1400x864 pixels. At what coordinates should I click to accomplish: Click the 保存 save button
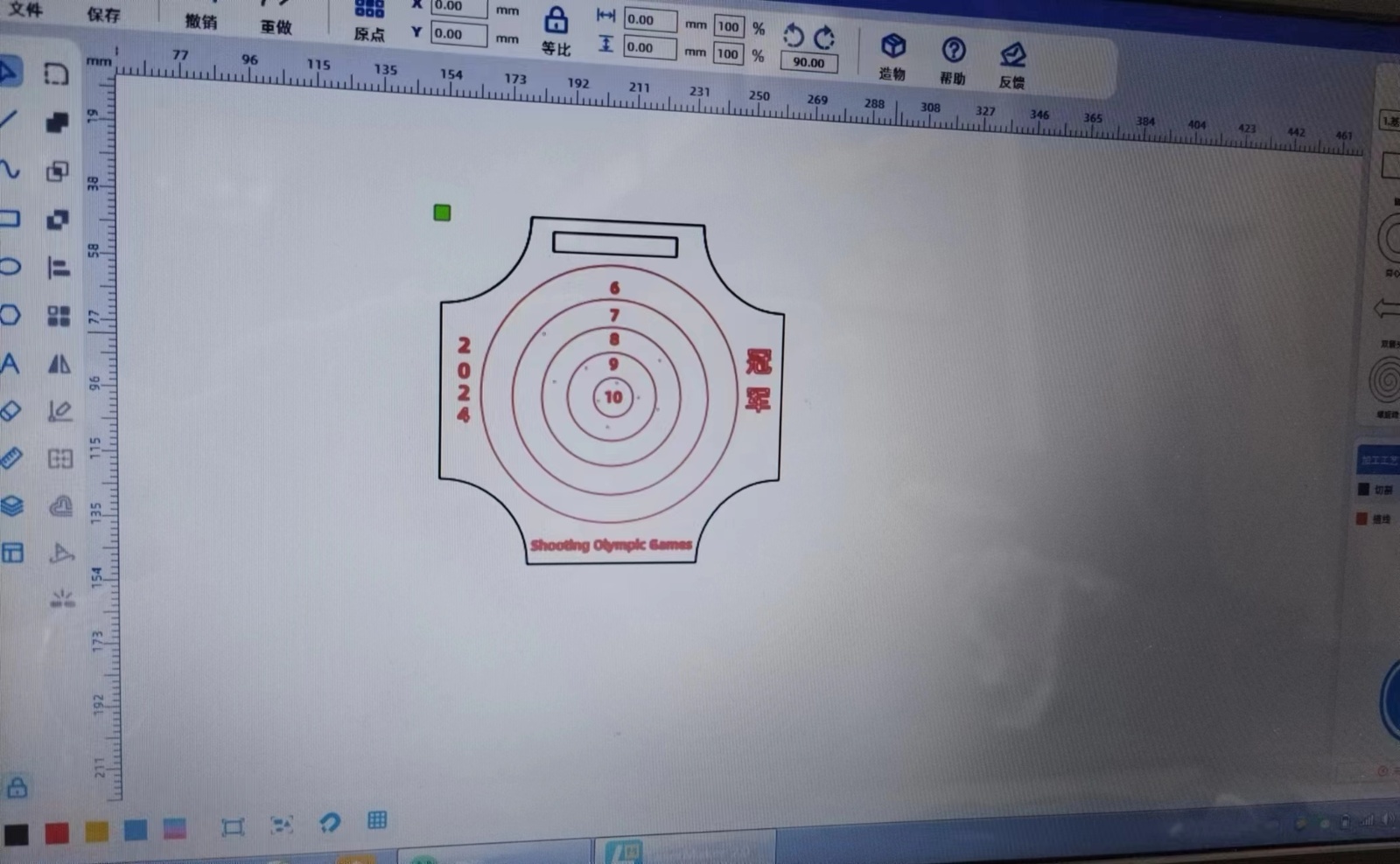click(103, 15)
